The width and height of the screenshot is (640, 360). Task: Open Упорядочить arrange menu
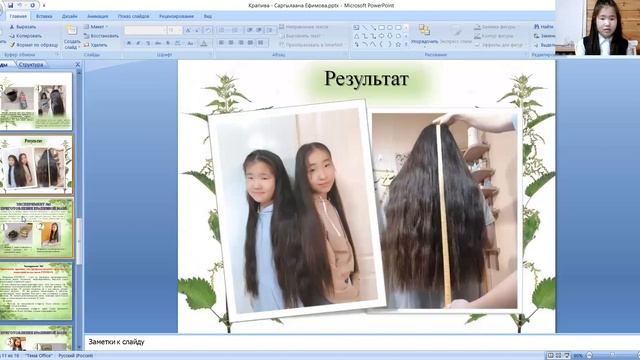click(424, 35)
